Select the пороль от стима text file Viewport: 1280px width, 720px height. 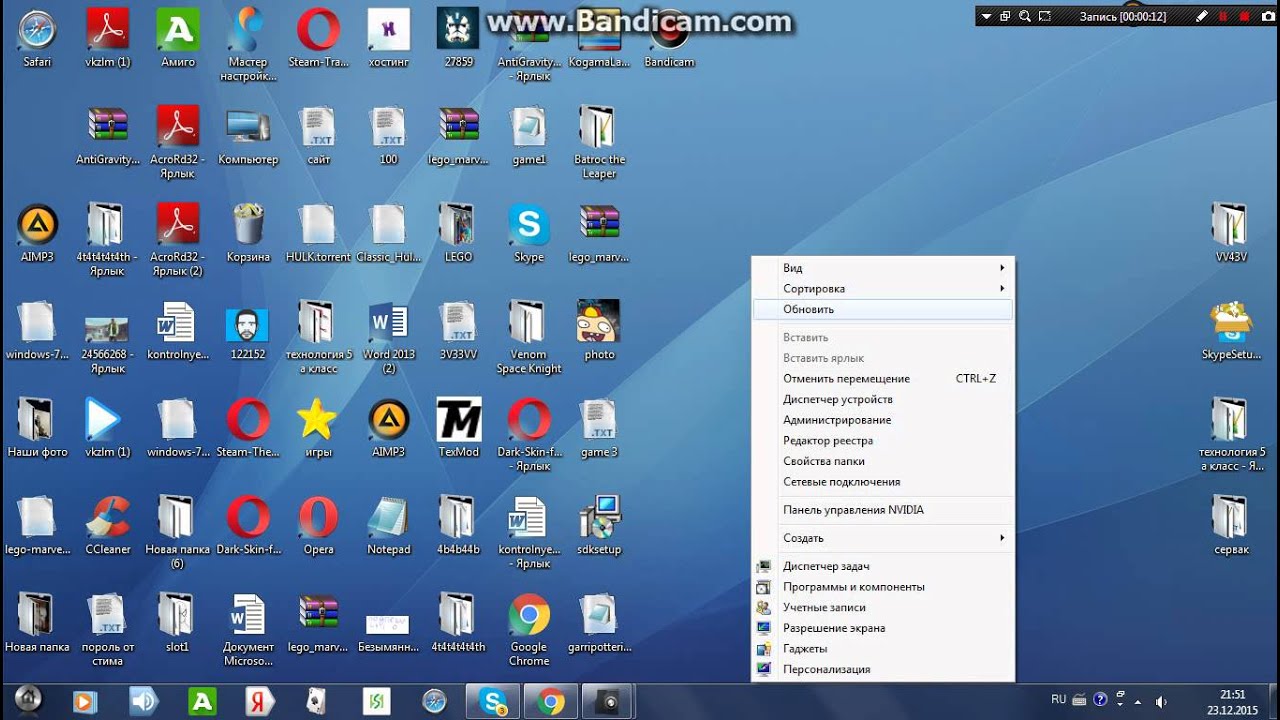click(108, 630)
